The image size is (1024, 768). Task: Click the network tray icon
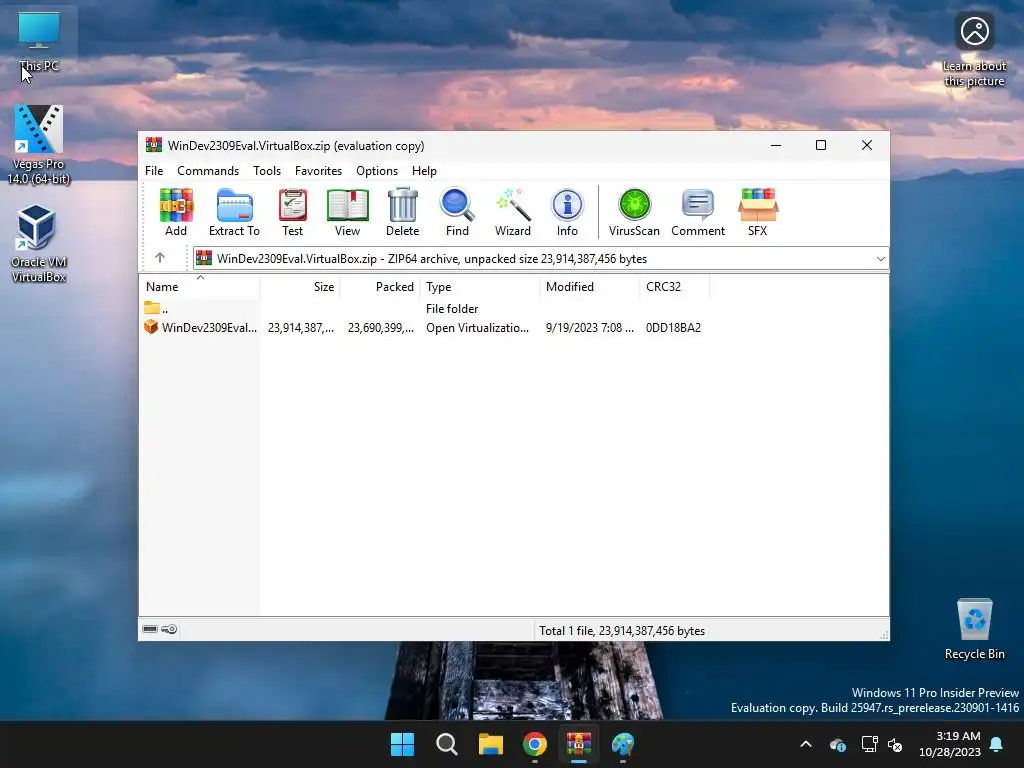[x=869, y=744]
